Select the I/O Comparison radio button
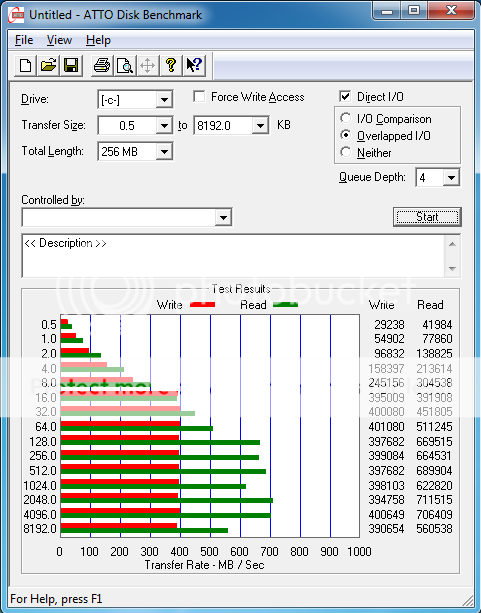The image size is (481, 613). [346, 118]
